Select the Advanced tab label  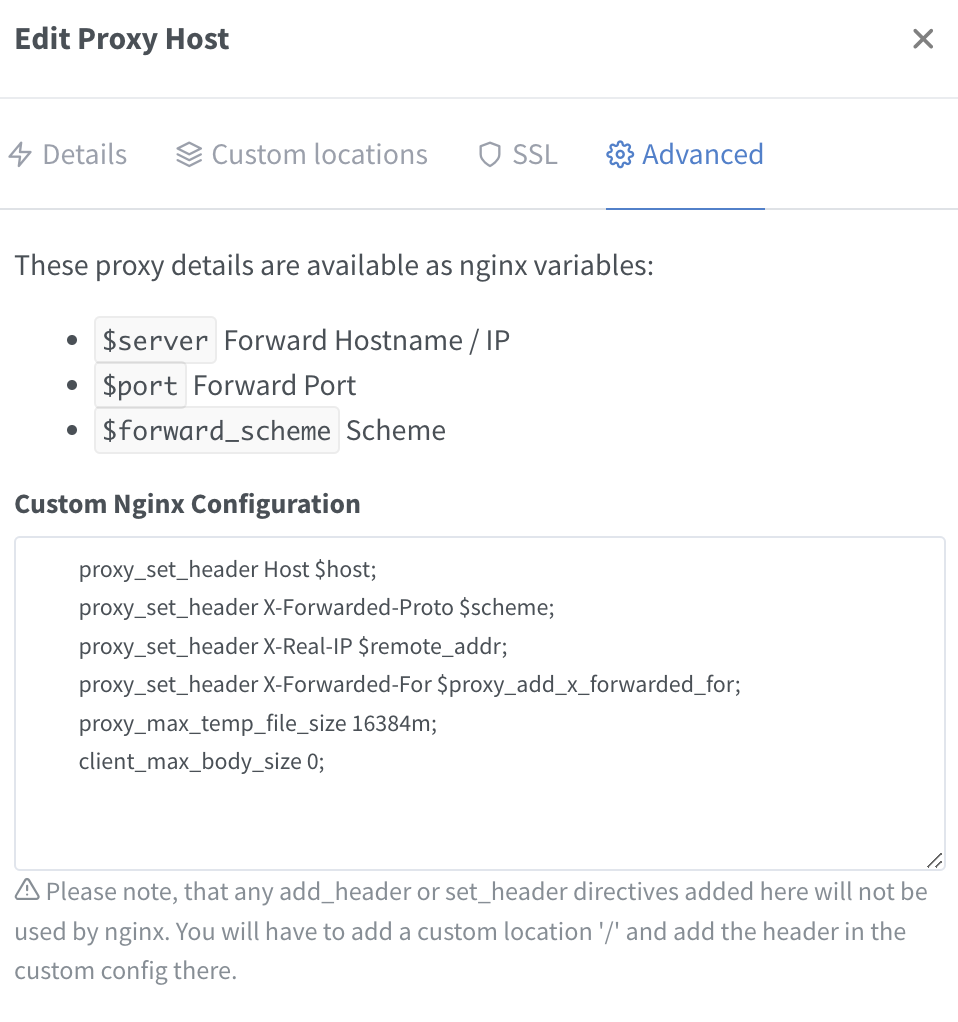703,154
